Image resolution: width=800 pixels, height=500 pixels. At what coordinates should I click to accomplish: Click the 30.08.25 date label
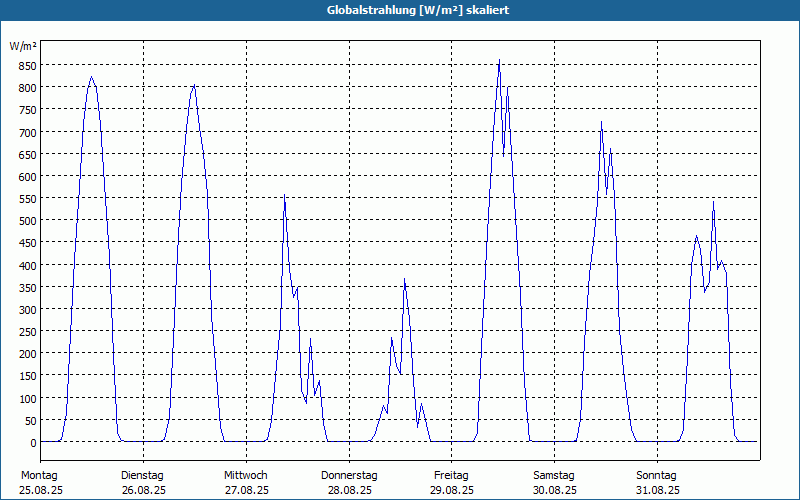point(555,490)
